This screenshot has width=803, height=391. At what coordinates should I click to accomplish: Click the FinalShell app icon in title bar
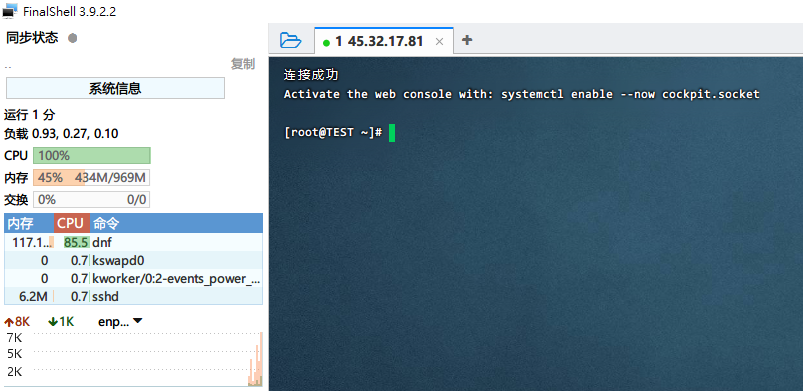(10, 10)
